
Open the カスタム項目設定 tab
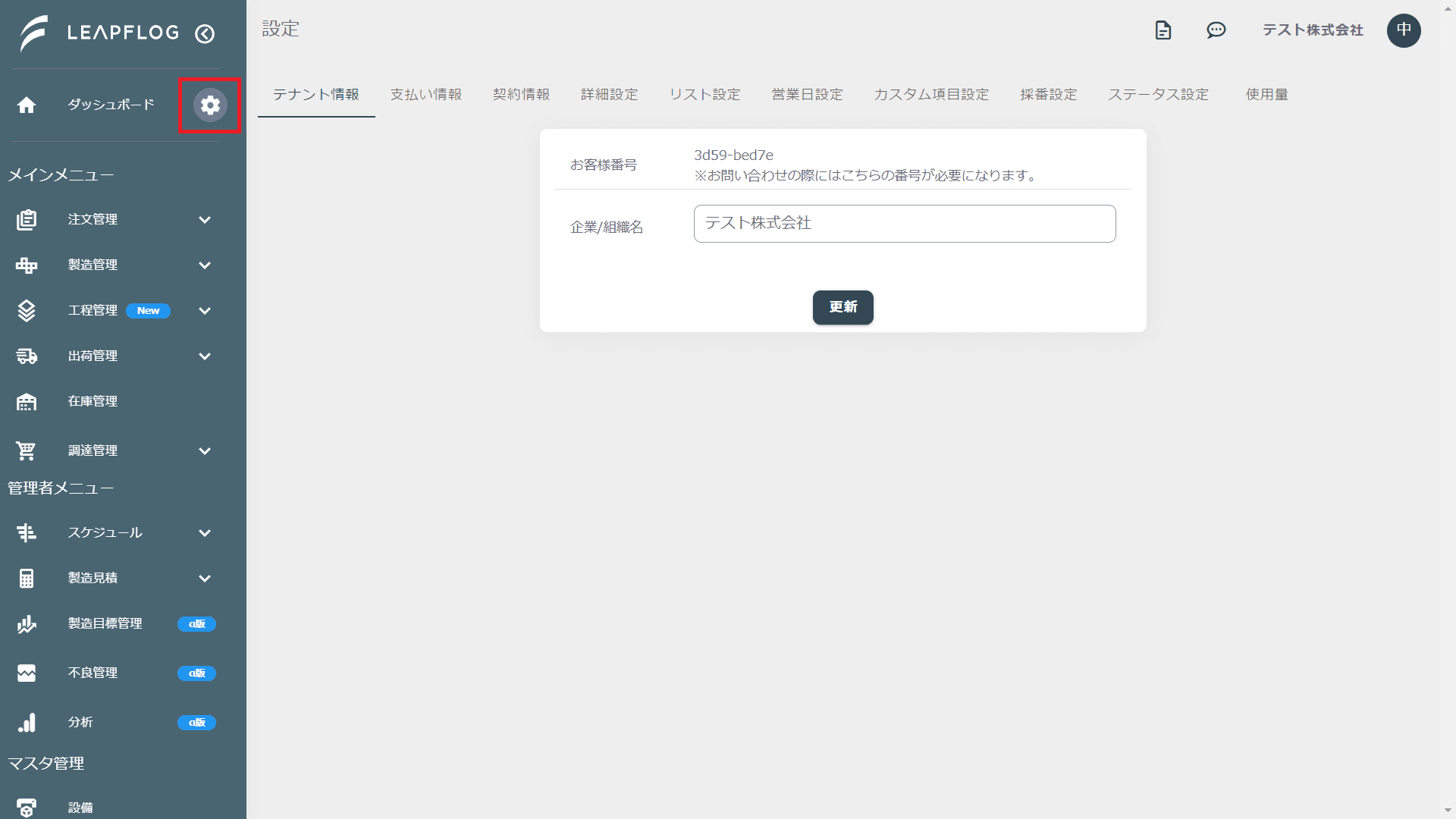coord(931,95)
